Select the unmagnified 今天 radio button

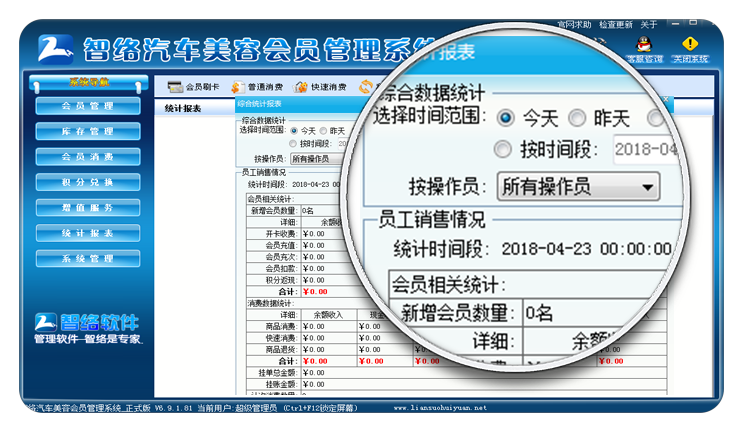point(294,130)
